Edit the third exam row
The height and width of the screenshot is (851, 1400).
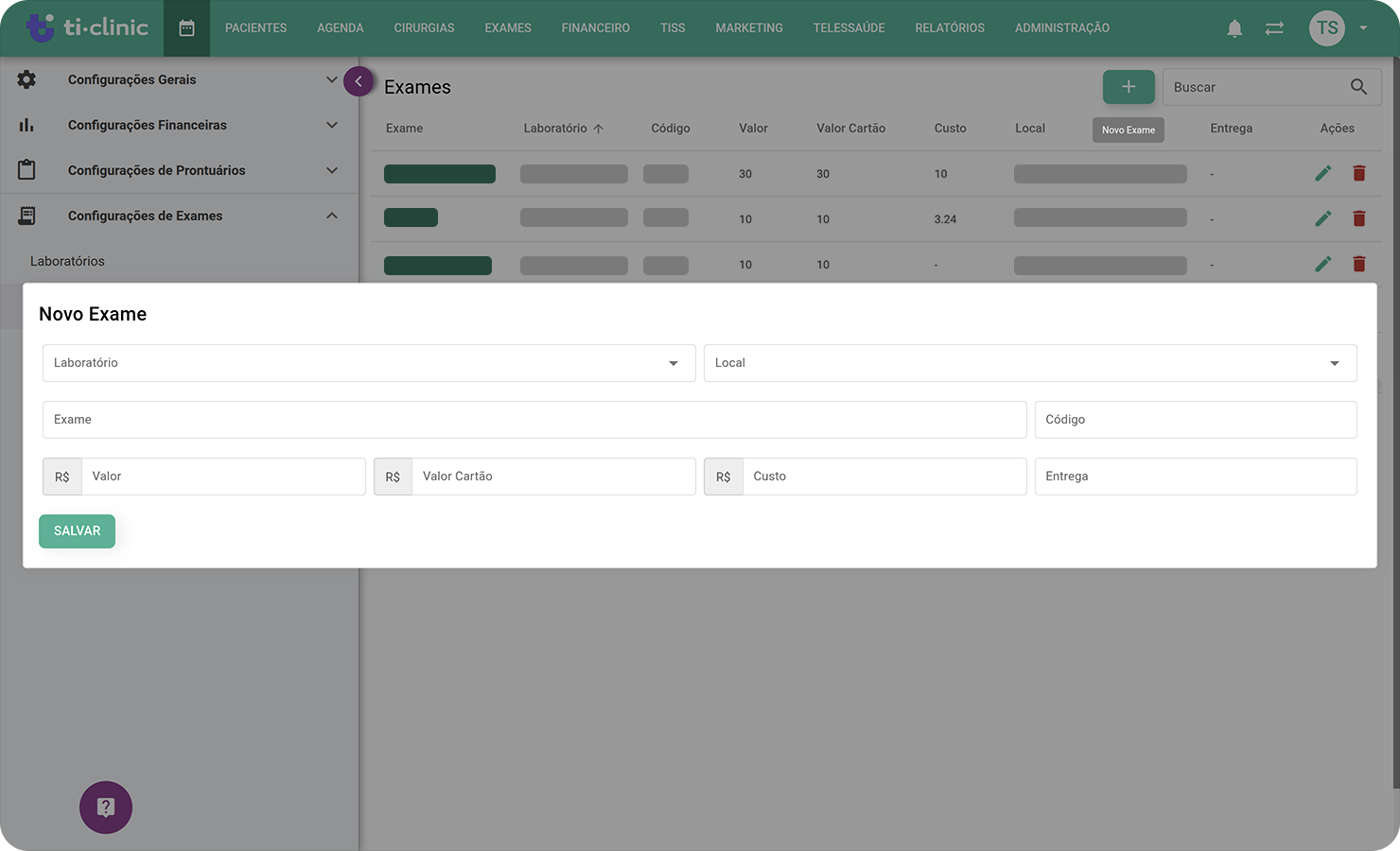coord(1323,264)
